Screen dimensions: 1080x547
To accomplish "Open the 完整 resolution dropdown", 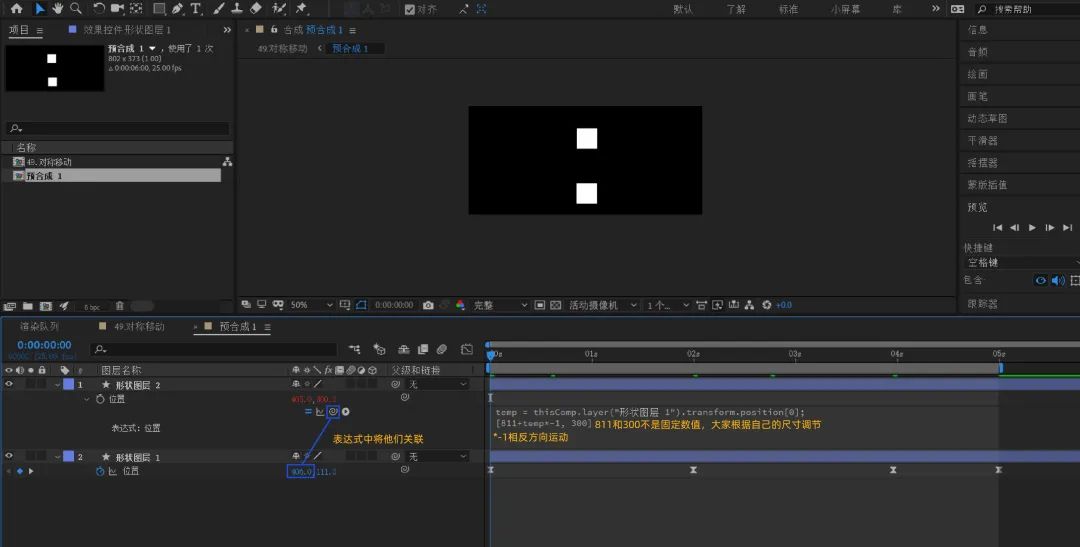I will (500, 305).
